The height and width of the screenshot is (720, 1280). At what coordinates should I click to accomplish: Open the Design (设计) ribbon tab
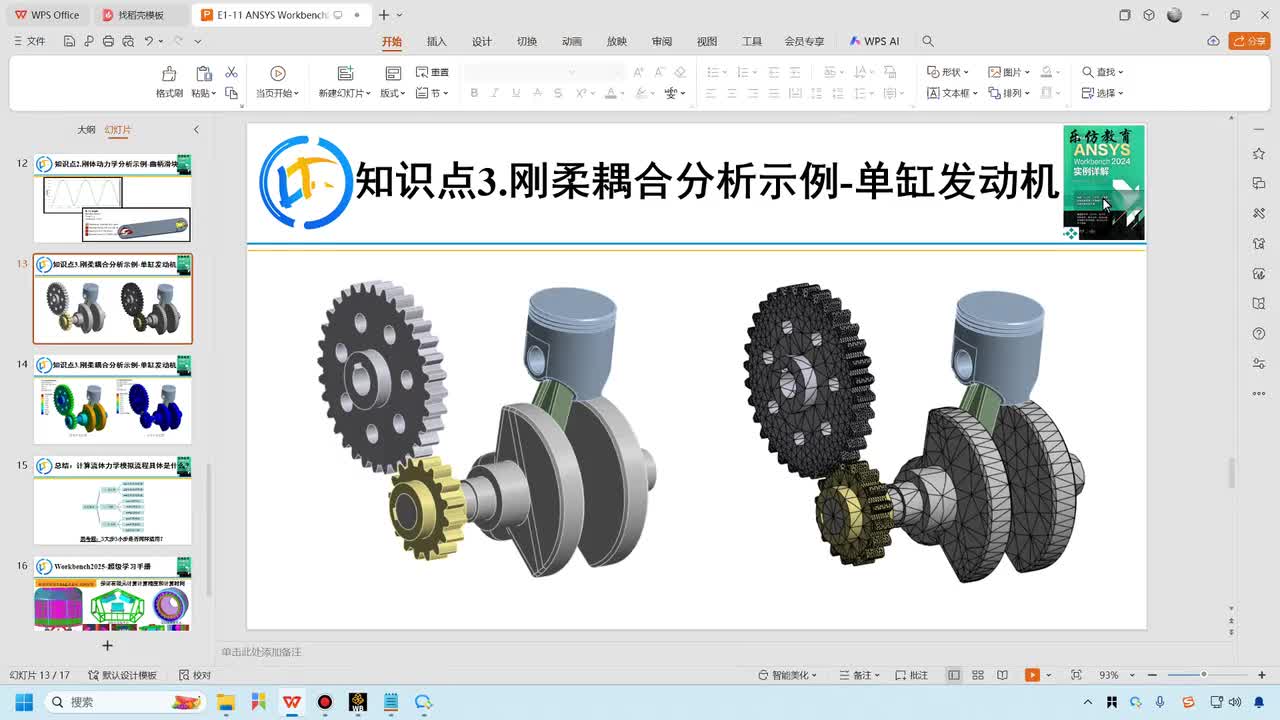tap(482, 41)
